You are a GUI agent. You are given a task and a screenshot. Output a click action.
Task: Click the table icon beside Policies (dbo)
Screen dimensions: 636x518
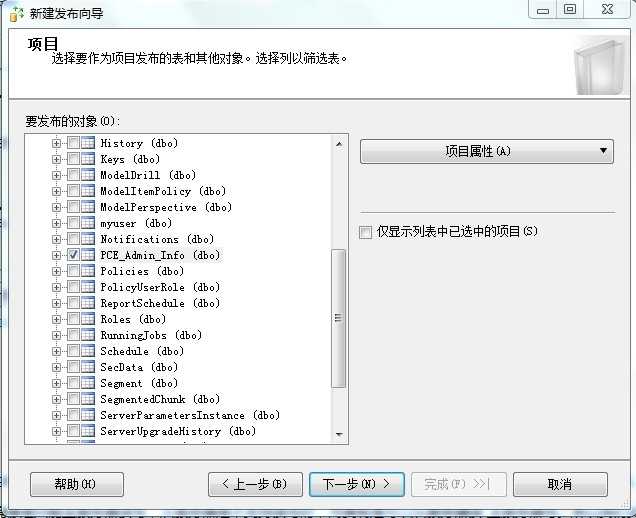[88, 271]
